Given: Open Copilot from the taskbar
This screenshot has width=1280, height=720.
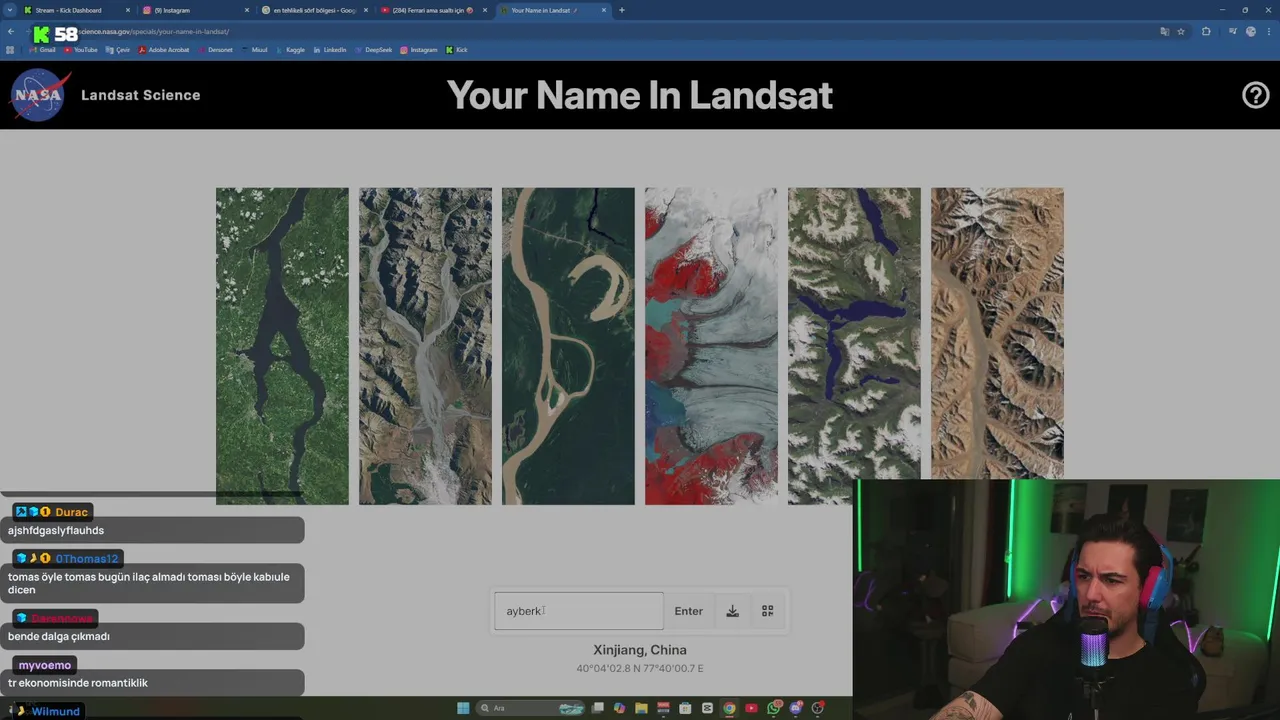Looking at the screenshot, I should click(x=619, y=708).
